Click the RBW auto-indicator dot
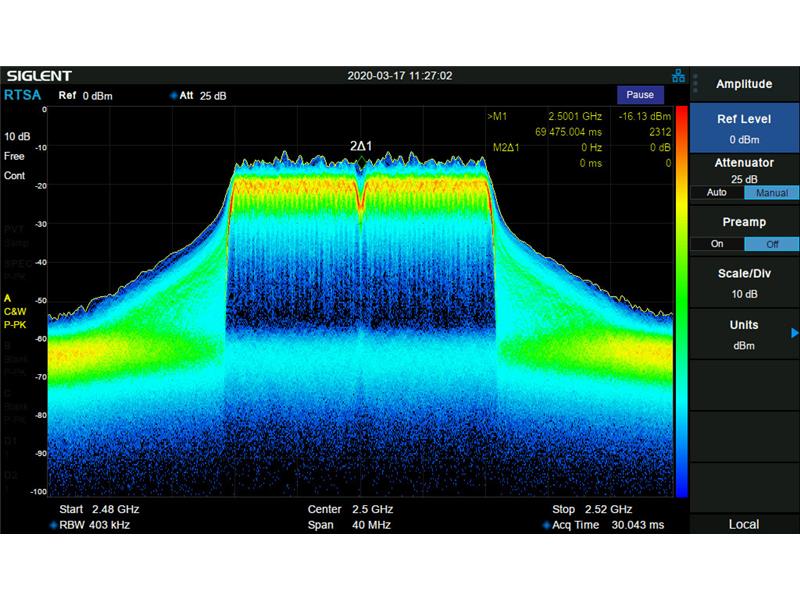The image size is (800, 600). point(53,525)
